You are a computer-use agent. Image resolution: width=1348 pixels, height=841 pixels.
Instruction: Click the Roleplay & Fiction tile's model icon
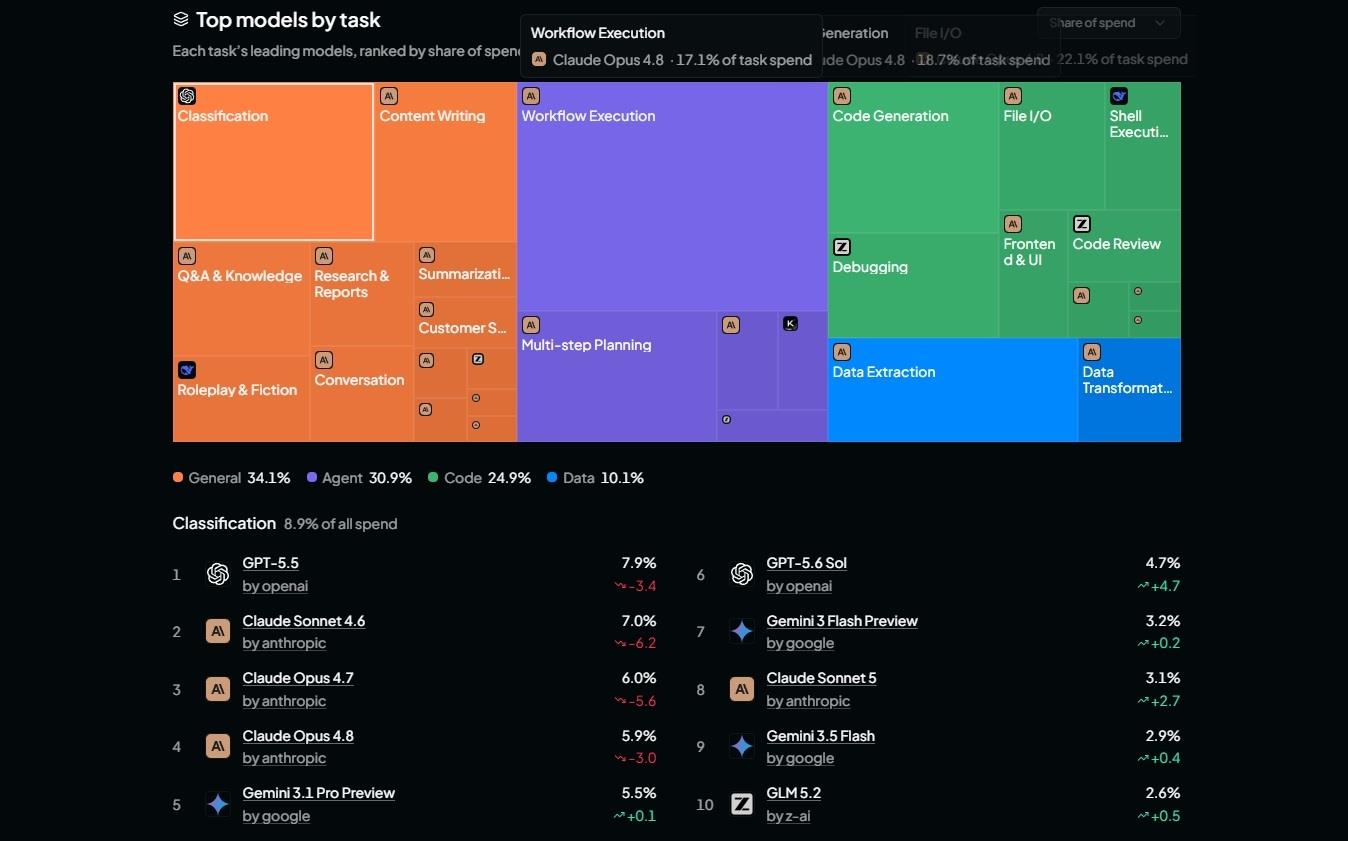[x=187, y=370]
